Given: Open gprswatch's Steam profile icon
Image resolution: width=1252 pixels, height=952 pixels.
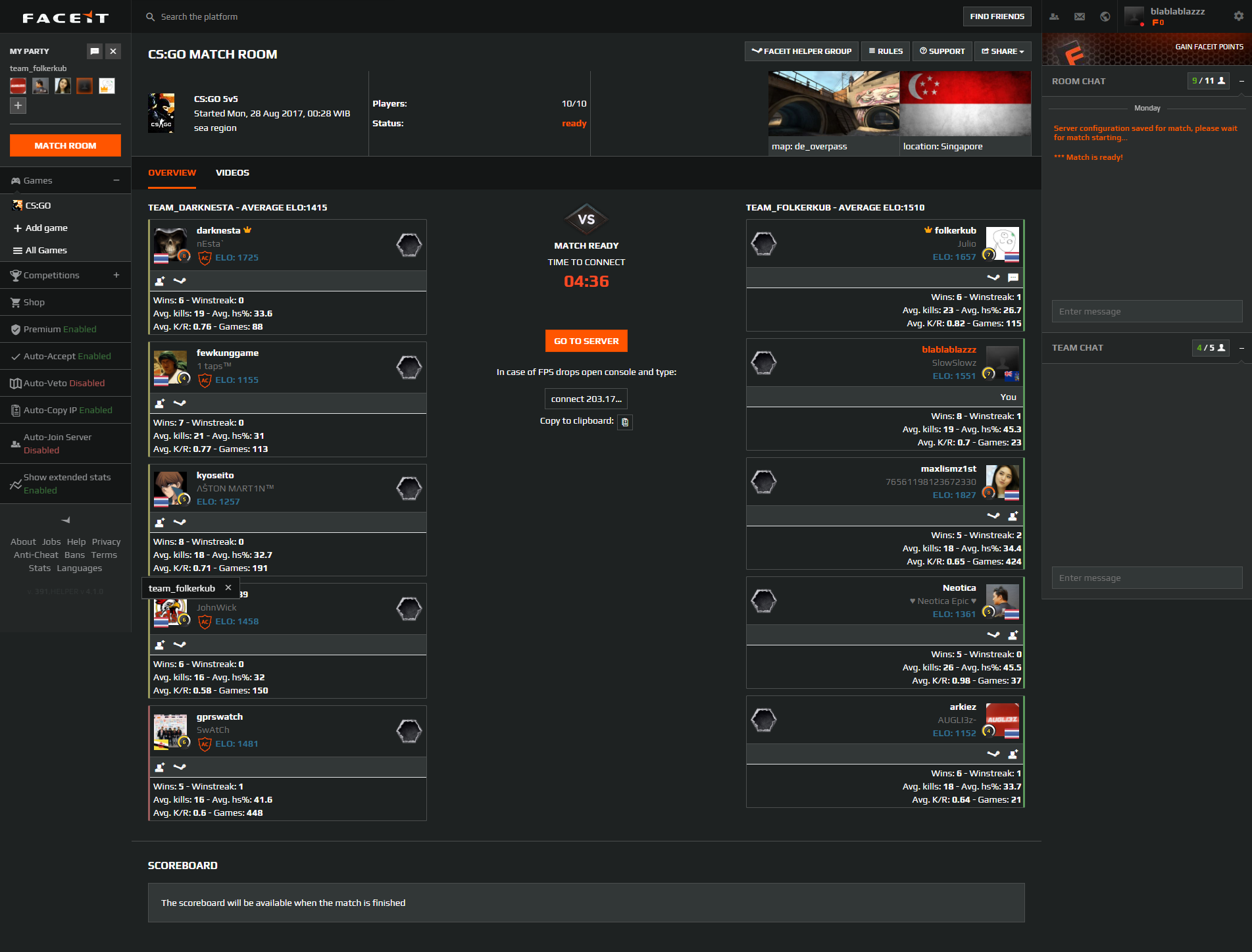Looking at the screenshot, I should [180, 767].
